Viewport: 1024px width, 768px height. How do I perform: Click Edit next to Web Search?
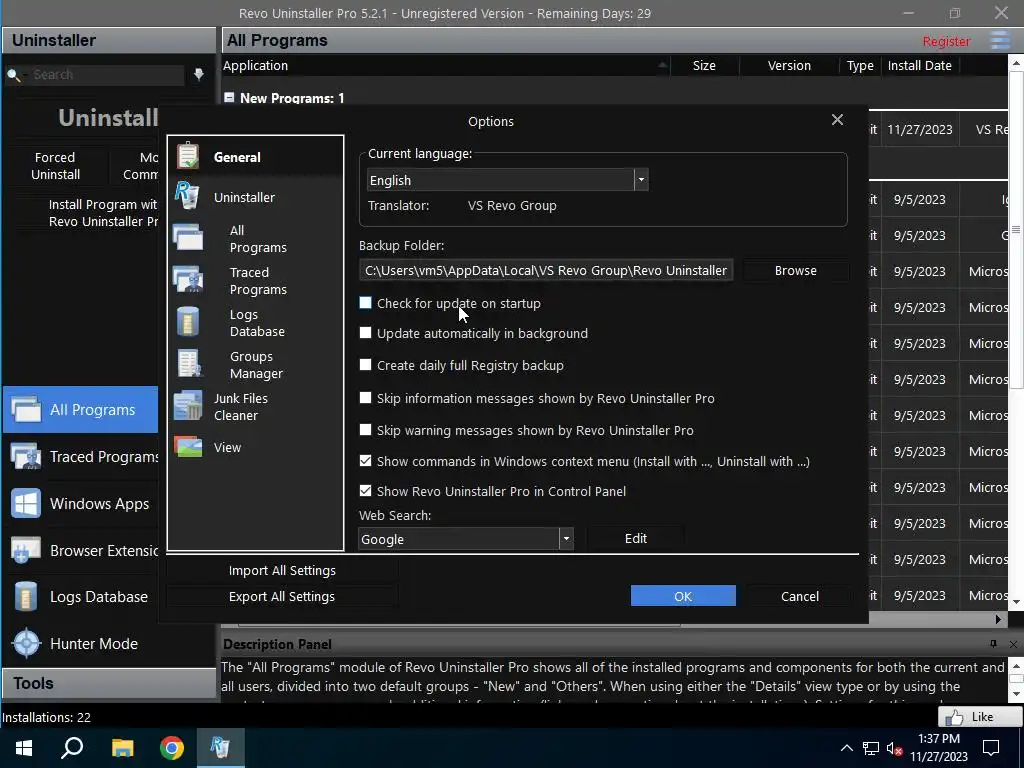pos(635,538)
